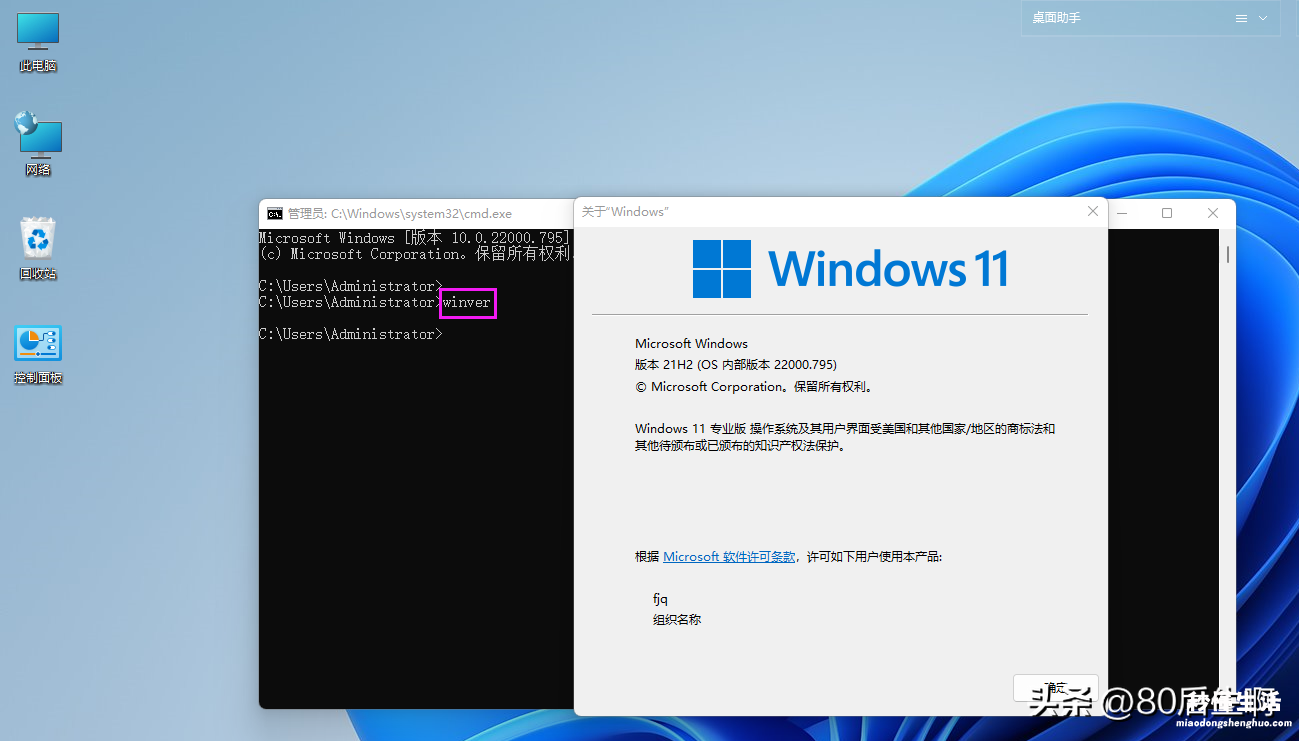1299x741 pixels.
Task: Select the 此电脑 desktop icon
Action: click(38, 42)
